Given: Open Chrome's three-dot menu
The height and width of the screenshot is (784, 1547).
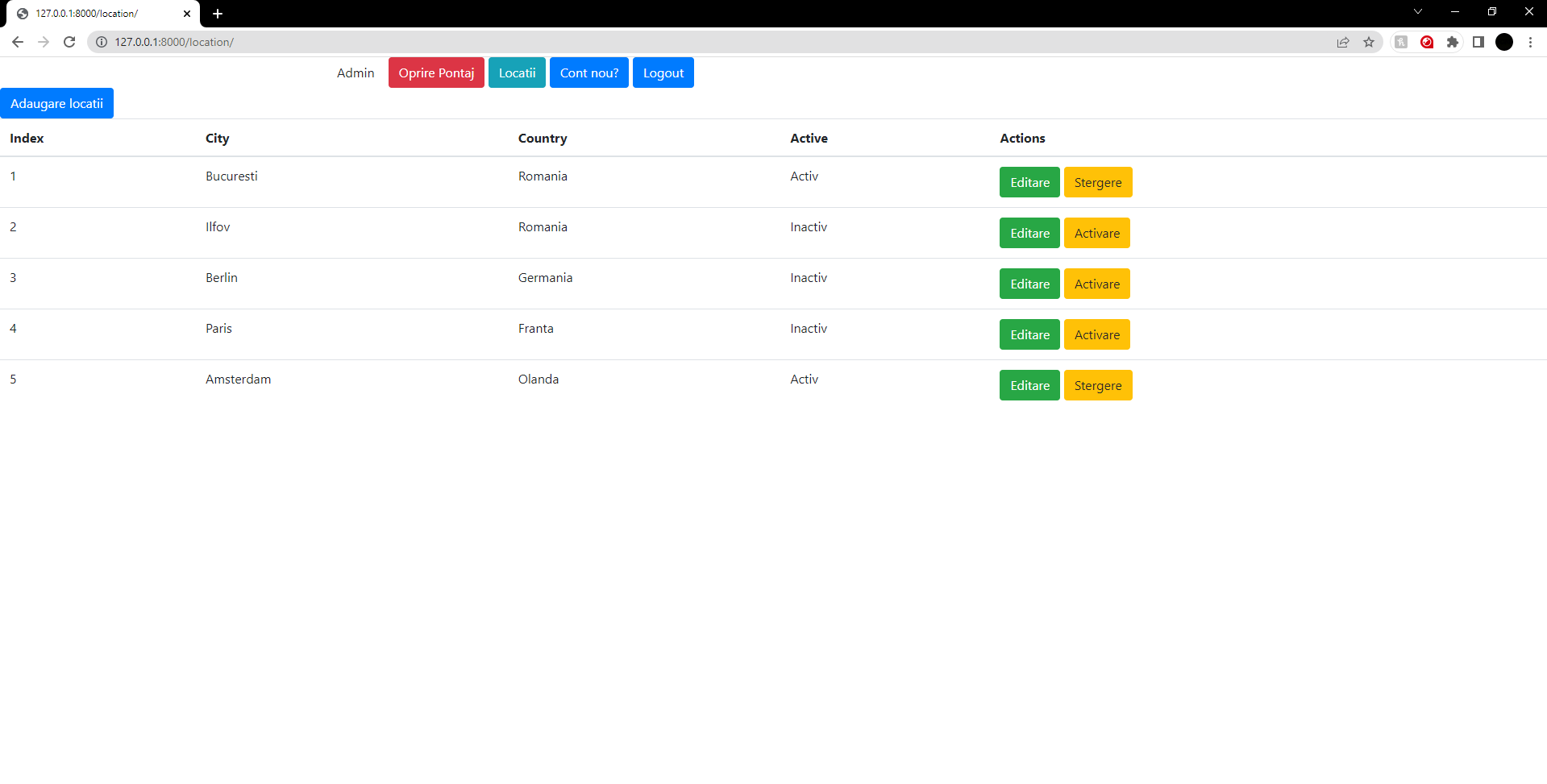Looking at the screenshot, I should click(x=1532, y=42).
